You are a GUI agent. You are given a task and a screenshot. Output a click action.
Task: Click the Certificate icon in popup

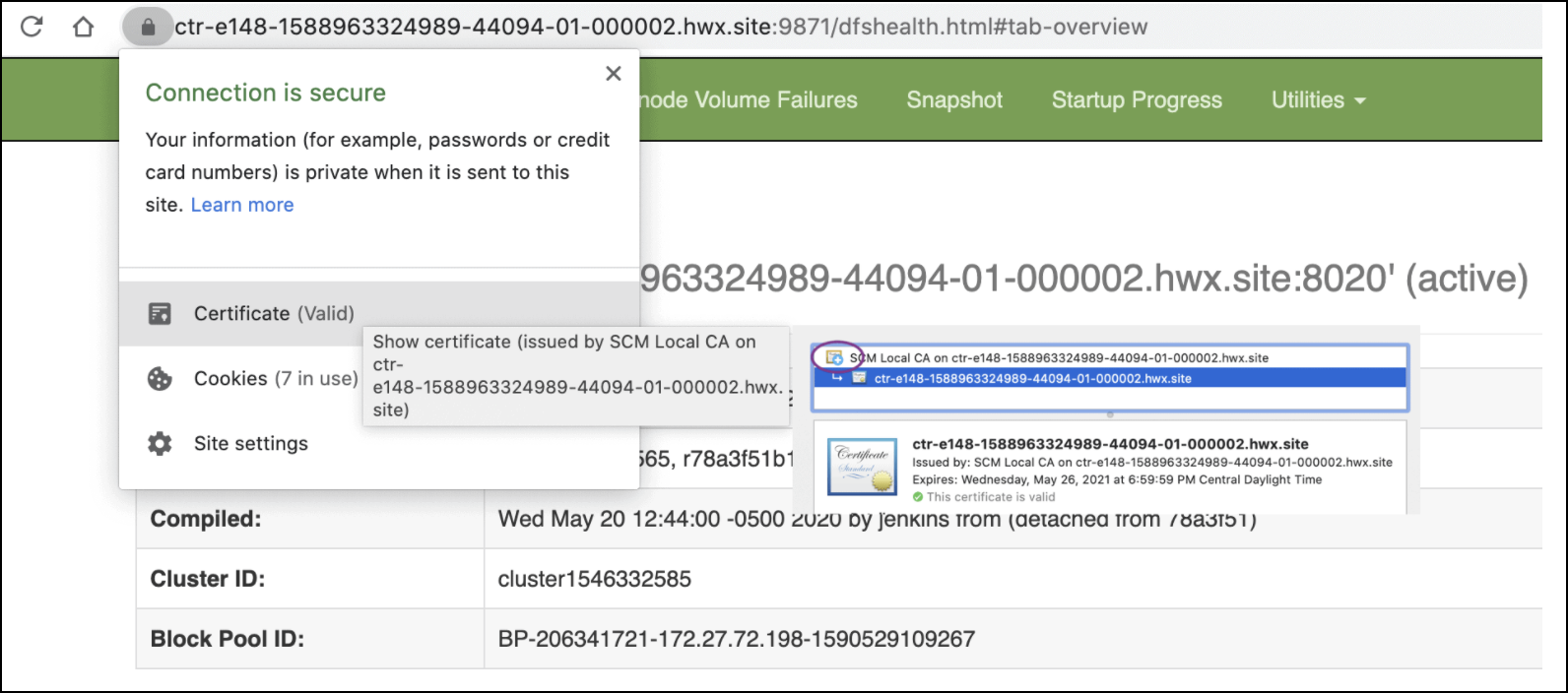coord(160,314)
